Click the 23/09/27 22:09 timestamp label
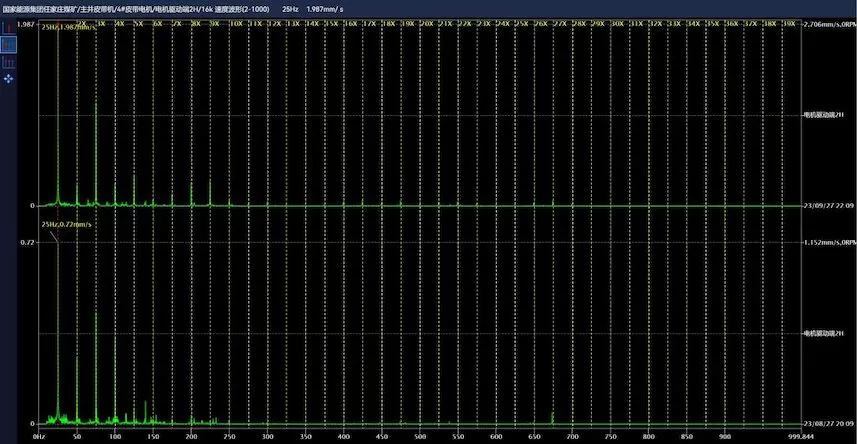Screen dimensions: 857x444 coord(829,206)
